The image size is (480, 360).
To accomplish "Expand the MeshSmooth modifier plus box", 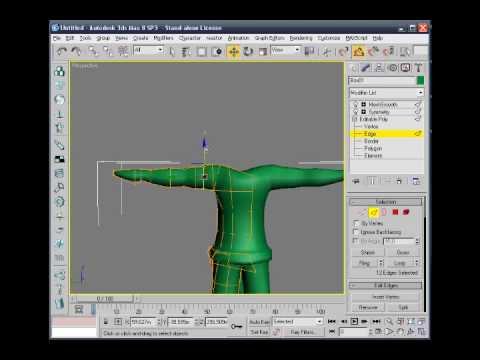I will 364,104.
